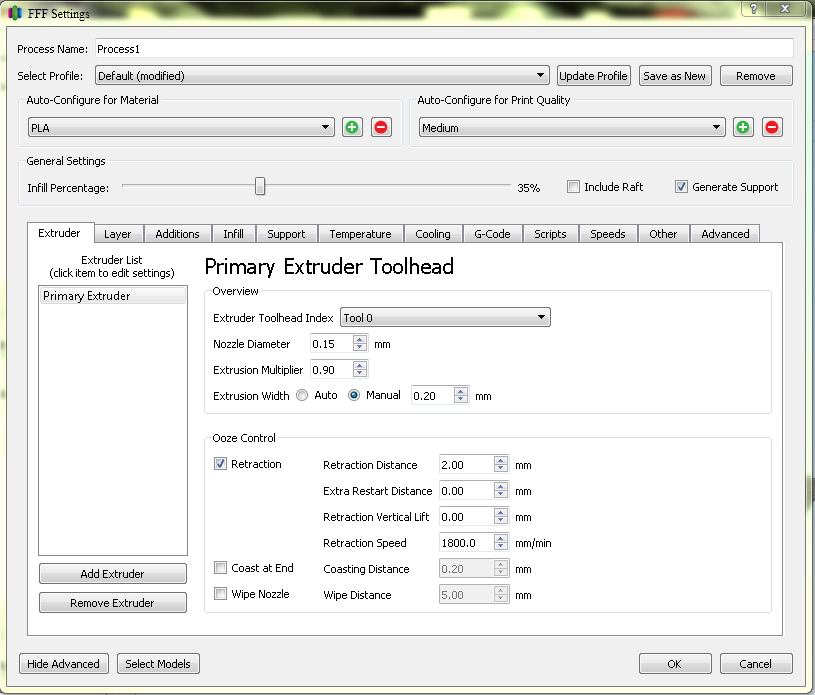The width and height of the screenshot is (815, 695).
Task: Enable the Include Raft checkbox
Action: [x=574, y=187]
